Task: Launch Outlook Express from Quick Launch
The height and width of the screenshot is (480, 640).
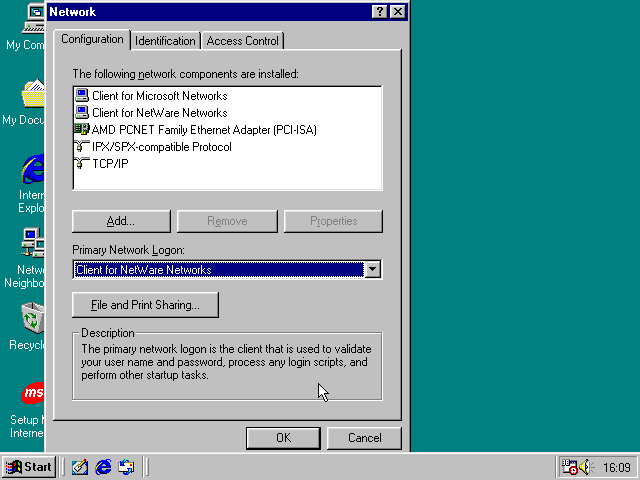Action: click(x=126, y=467)
